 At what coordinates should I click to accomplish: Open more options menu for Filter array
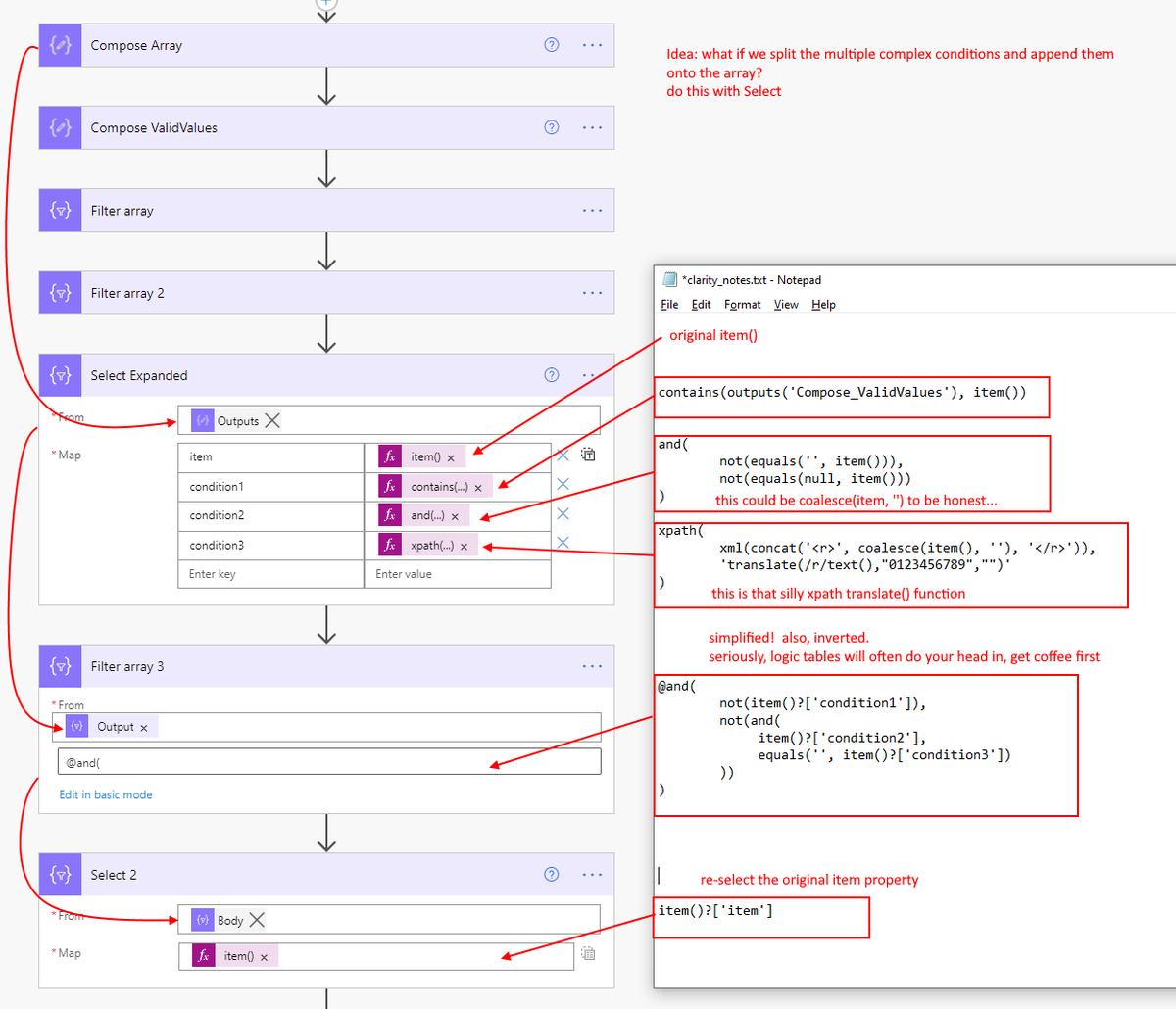click(x=593, y=211)
